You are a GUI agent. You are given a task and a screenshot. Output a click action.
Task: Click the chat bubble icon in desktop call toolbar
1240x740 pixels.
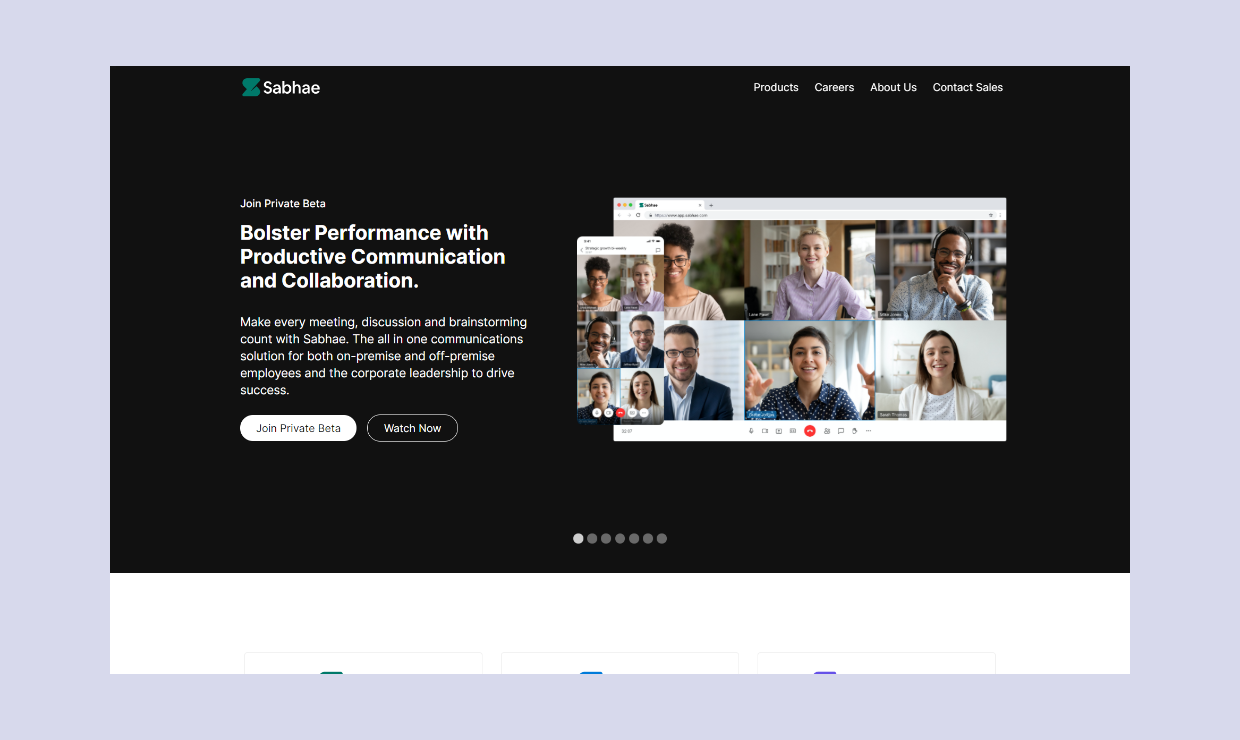tap(841, 431)
